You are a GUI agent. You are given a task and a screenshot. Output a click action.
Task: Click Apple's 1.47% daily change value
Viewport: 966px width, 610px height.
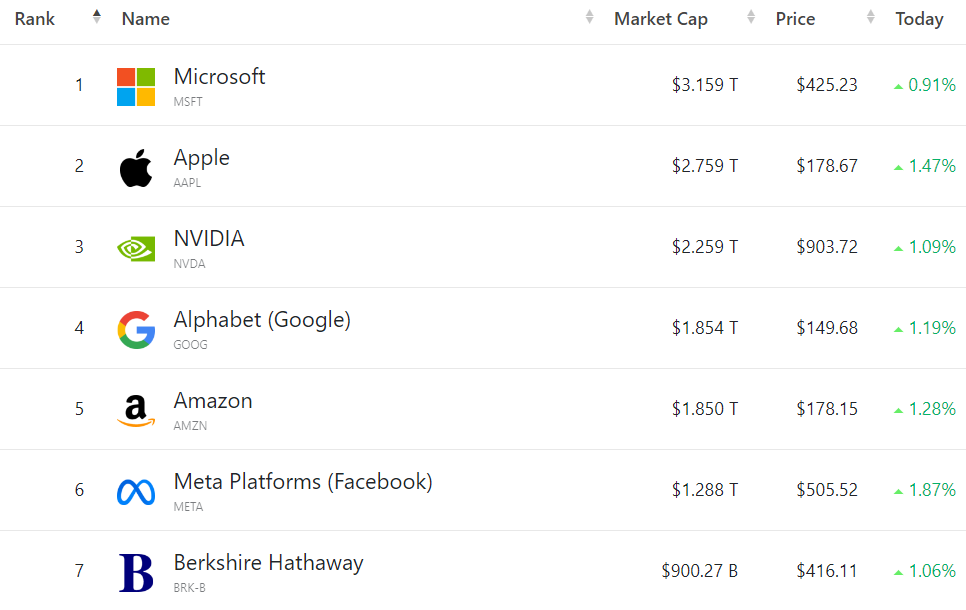pyautogui.click(x=925, y=166)
